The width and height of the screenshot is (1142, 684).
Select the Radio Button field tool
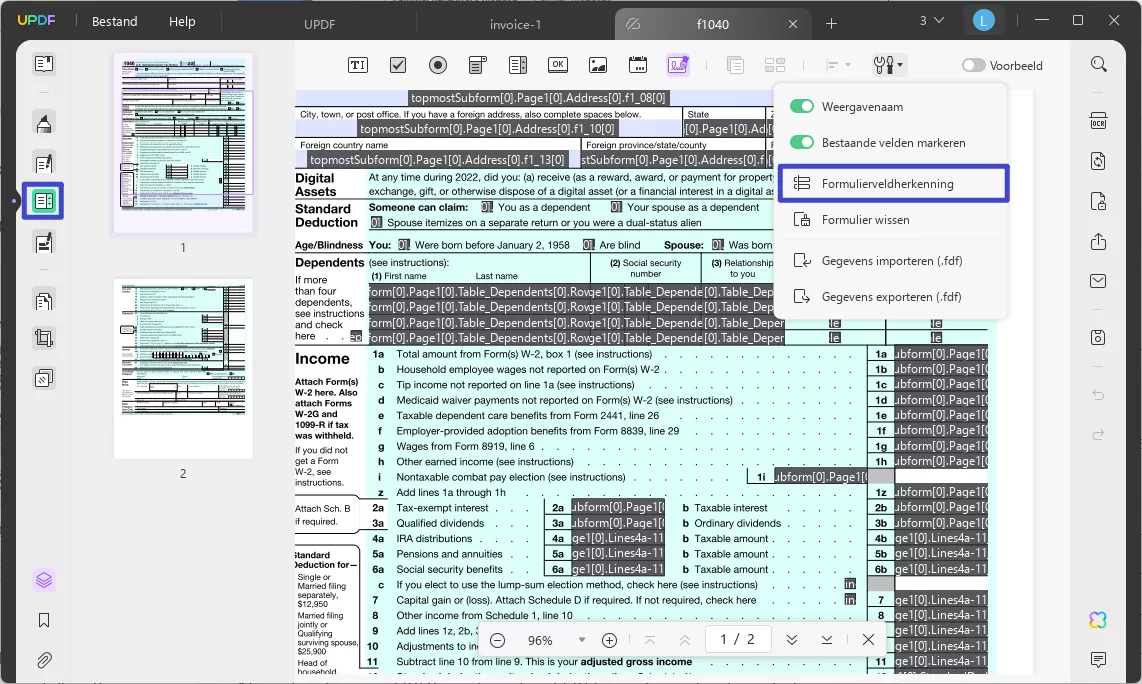438,65
